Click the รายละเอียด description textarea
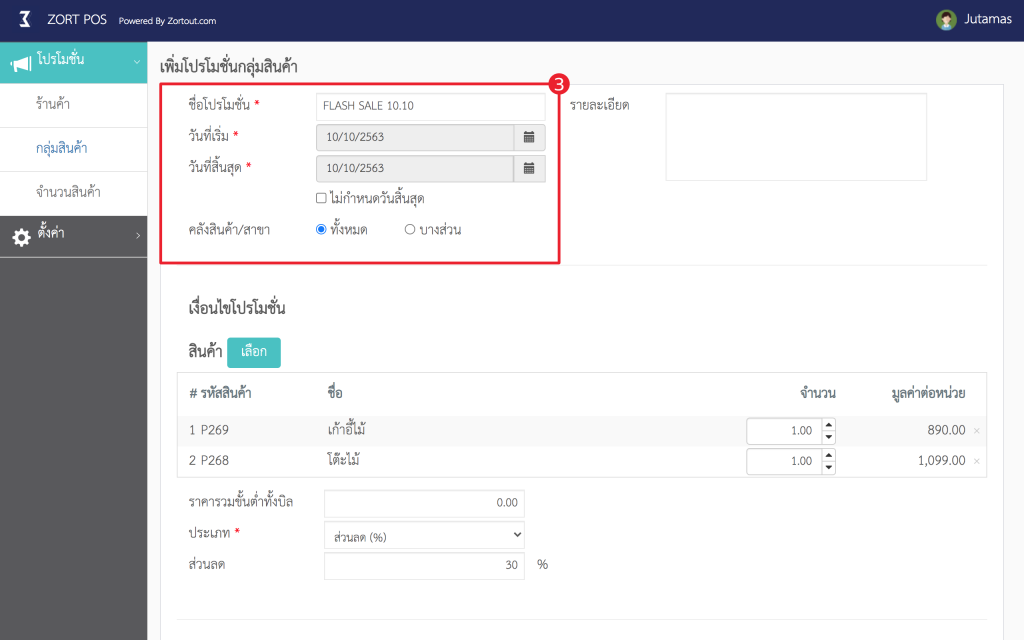 pyautogui.click(x=796, y=135)
